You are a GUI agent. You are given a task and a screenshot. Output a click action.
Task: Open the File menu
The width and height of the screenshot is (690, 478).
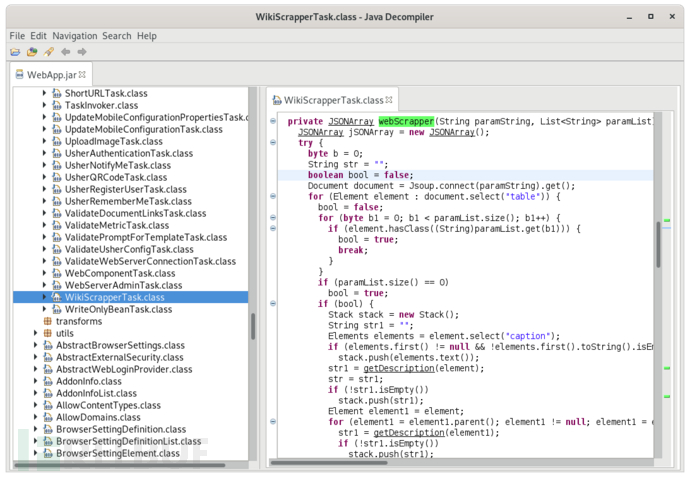coord(17,36)
